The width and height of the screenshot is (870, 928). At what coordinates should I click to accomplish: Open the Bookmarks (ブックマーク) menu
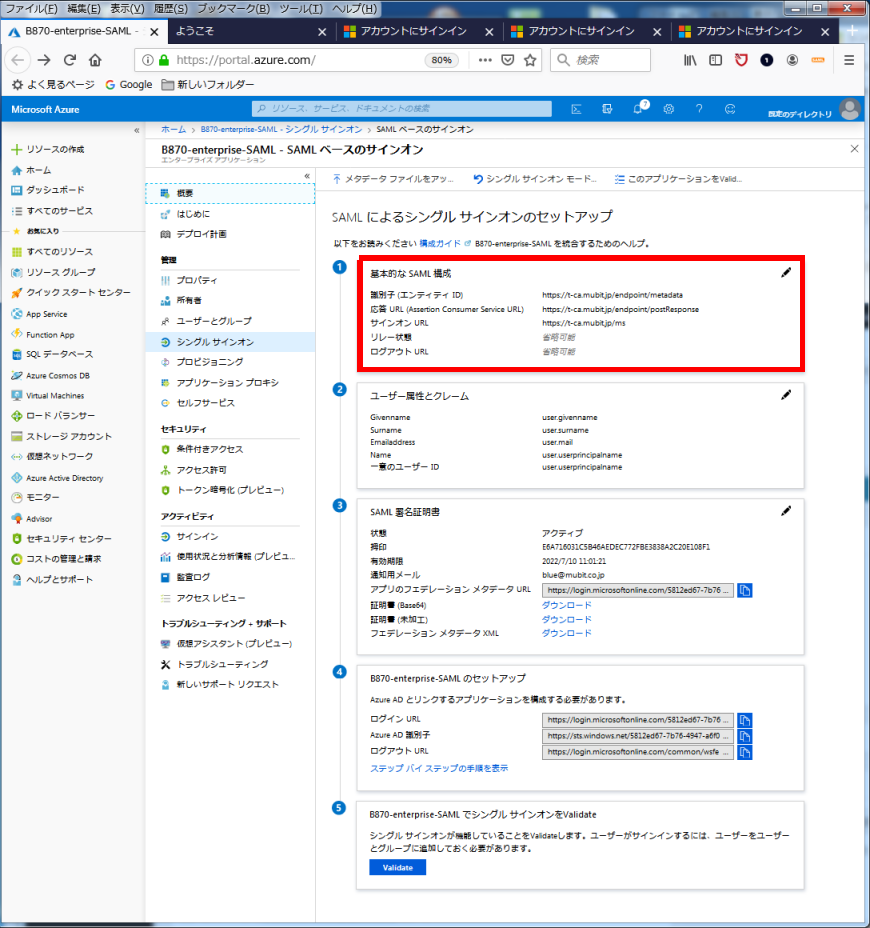click(233, 8)
